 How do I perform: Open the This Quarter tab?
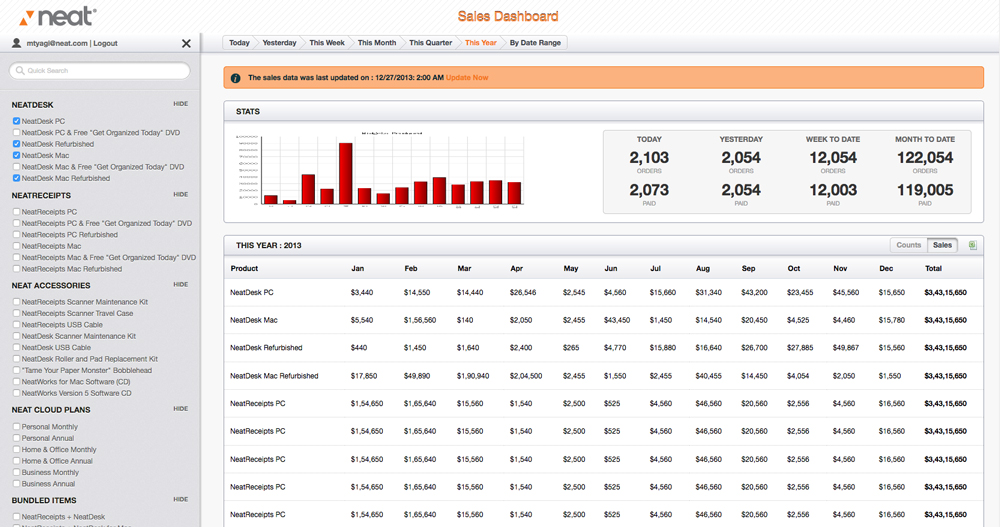tap(430, 43)
